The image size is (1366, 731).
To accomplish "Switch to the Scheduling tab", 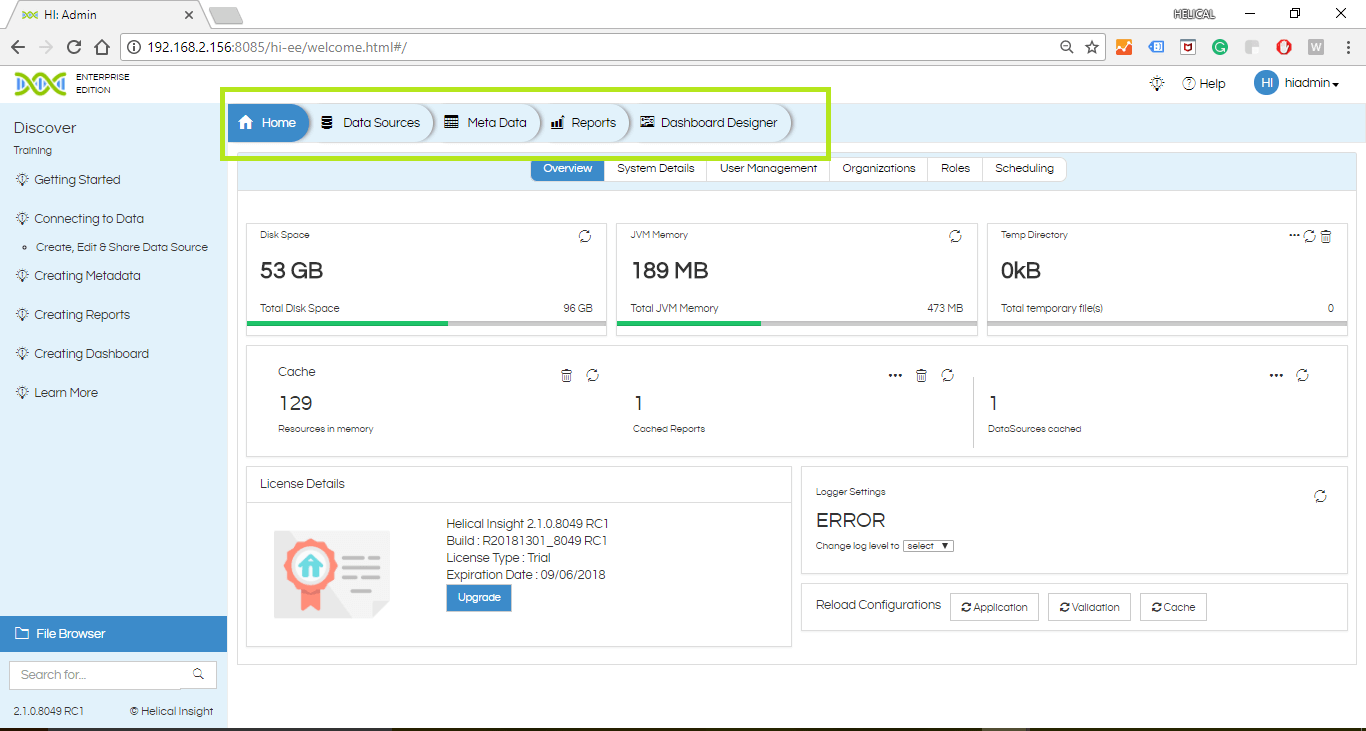I will click(1024, 169).
